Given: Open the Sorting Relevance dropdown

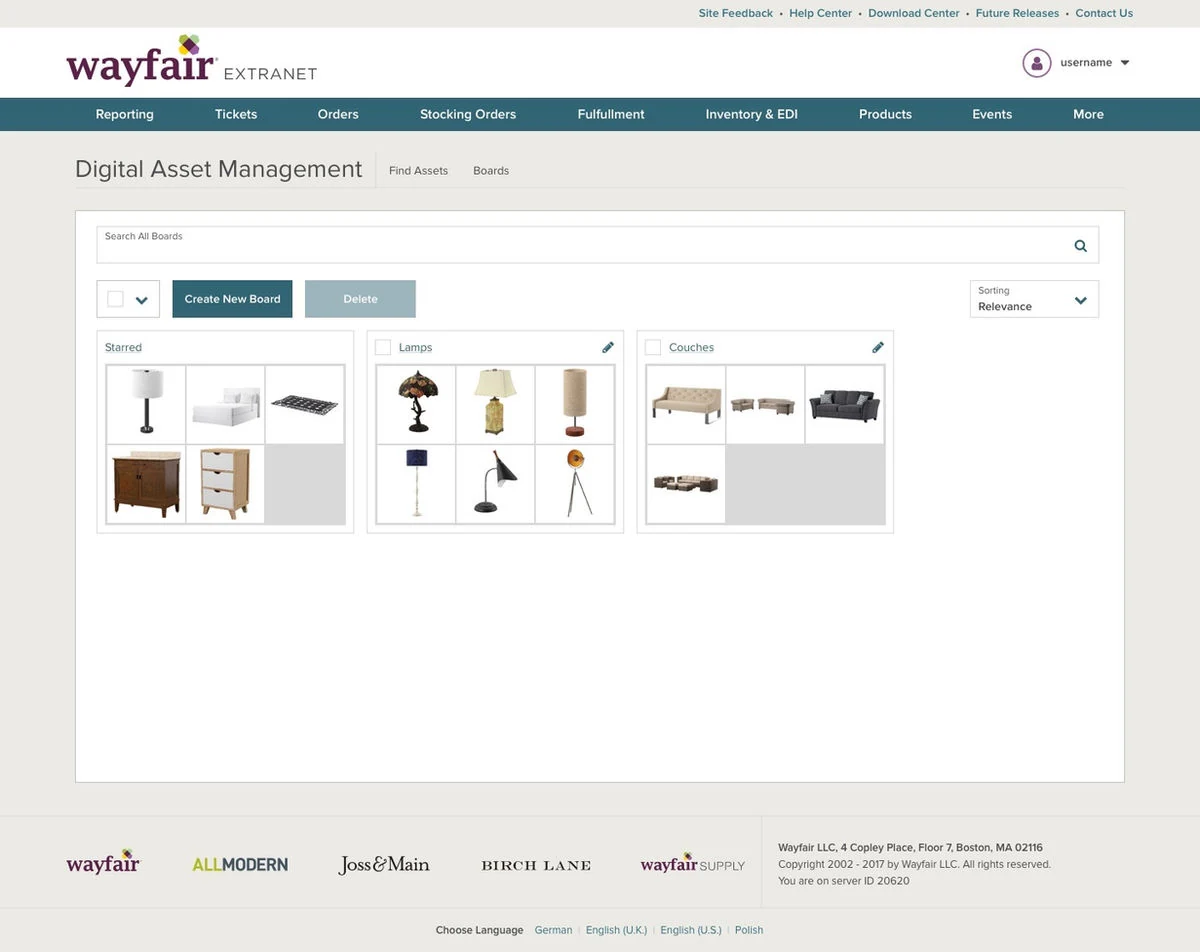Looking at the screenshot, I should 1034,299.
